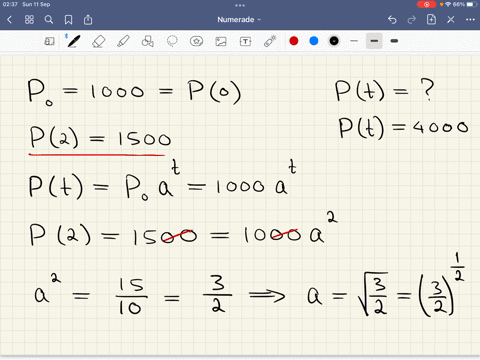The height and width of the screenshot is (360, 480).
Task: Open the search tool
Action: [x=49, y=20]
